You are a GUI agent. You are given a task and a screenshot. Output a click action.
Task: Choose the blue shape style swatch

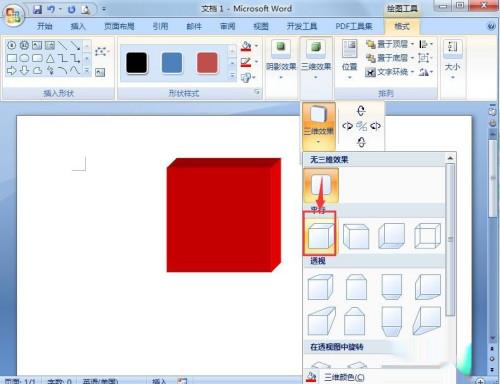pos(172,63)
